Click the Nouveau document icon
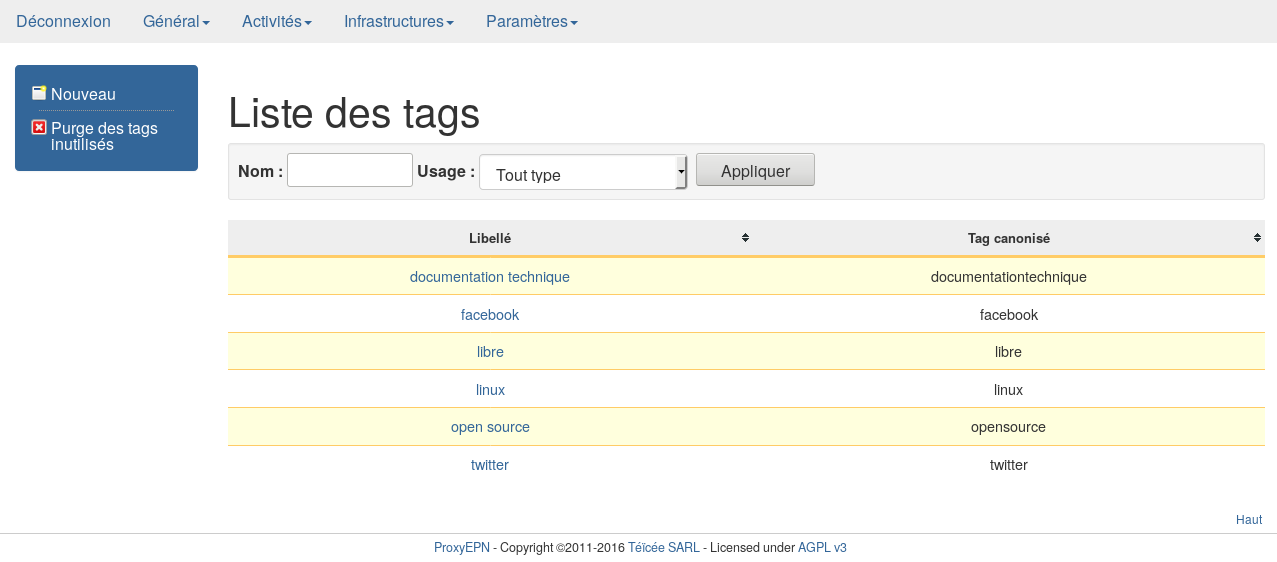Image resolution: width=1277 pixels, height=562 pixels. tap(39, 93)
